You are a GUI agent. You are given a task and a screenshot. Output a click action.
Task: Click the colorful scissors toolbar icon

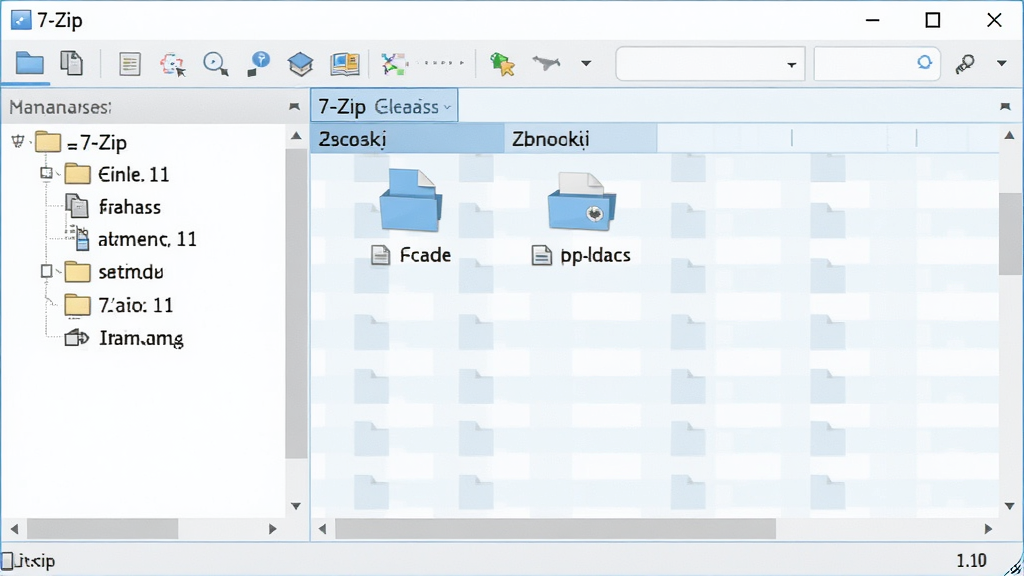394,64
